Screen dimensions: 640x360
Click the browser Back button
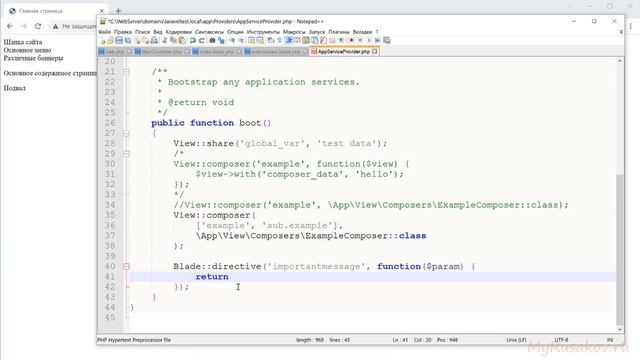10,26
